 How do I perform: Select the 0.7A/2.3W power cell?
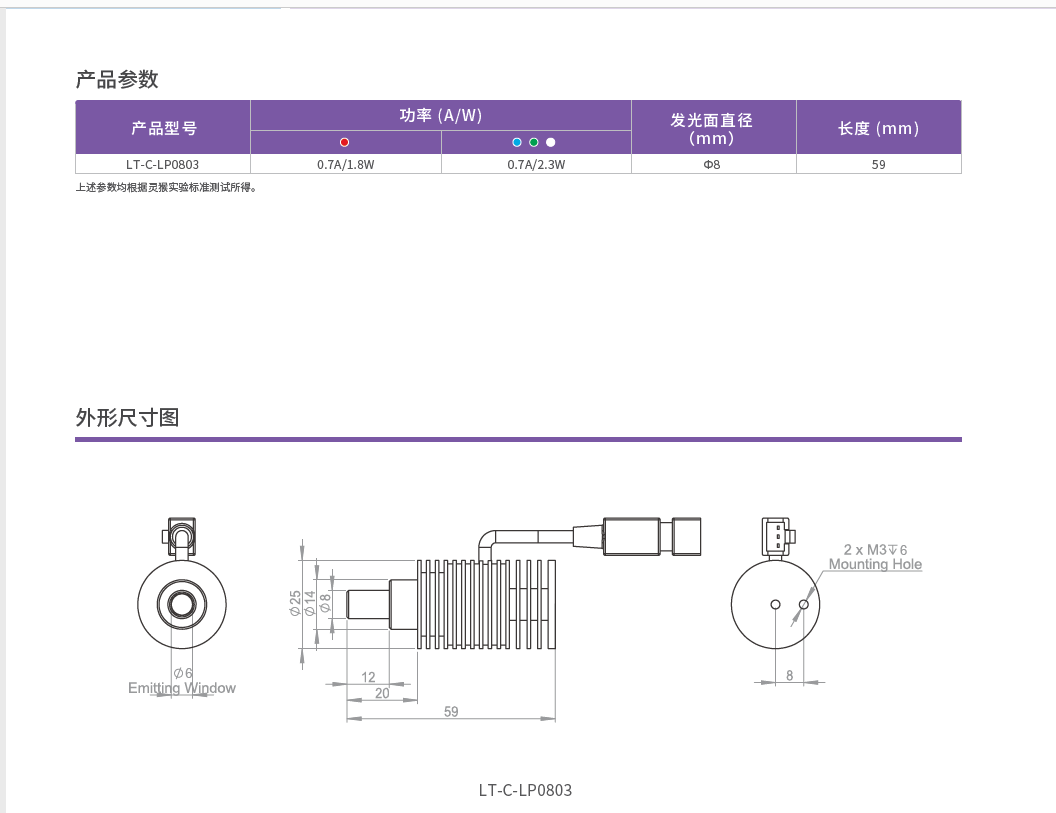point(536,164)
